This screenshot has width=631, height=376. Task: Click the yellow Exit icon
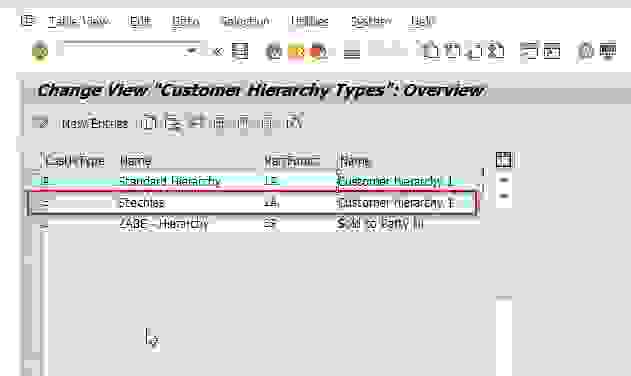tap(297, 52)
